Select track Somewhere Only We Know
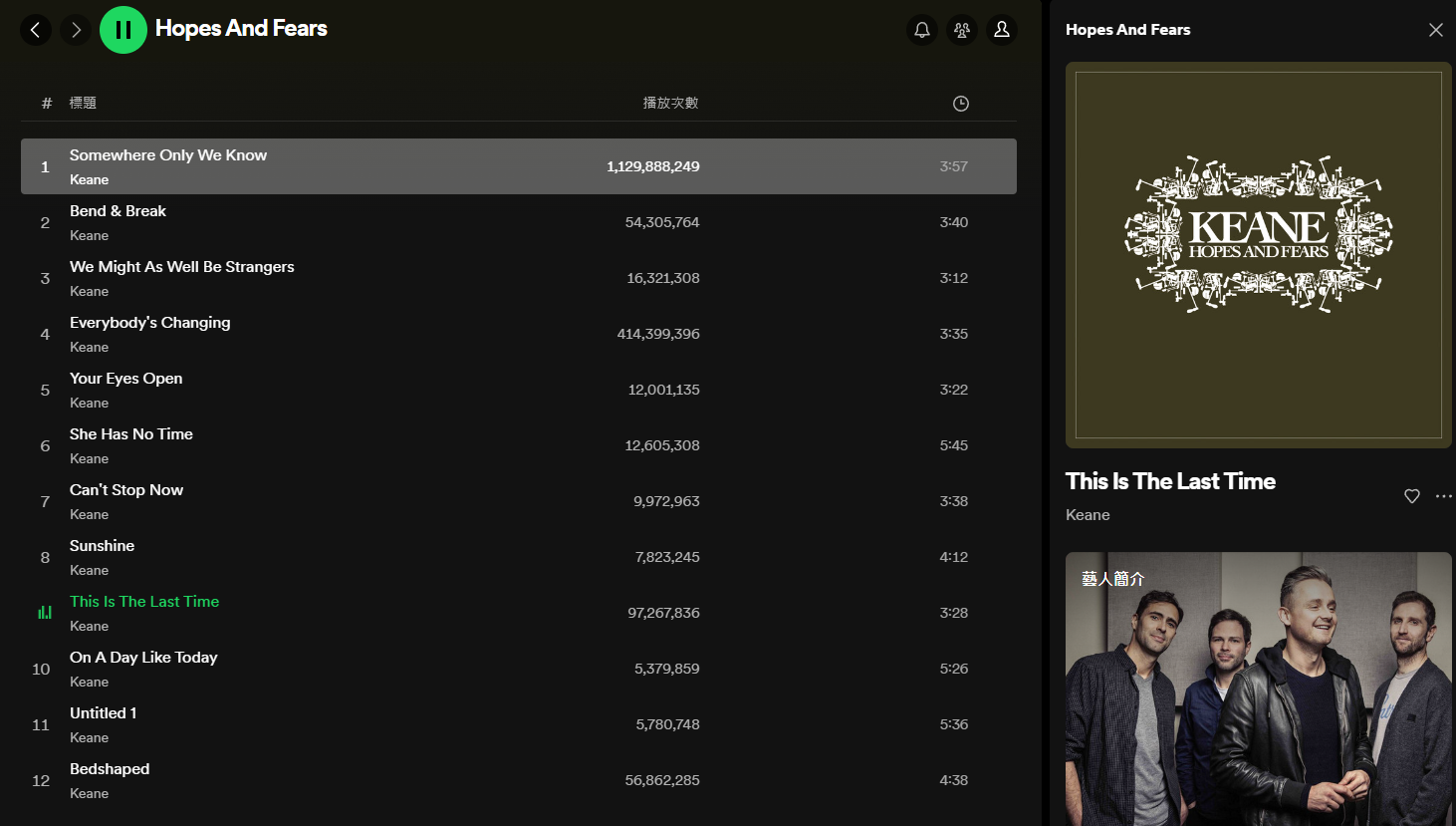Screen dimensions: 1456x826 tap(168, 155)
